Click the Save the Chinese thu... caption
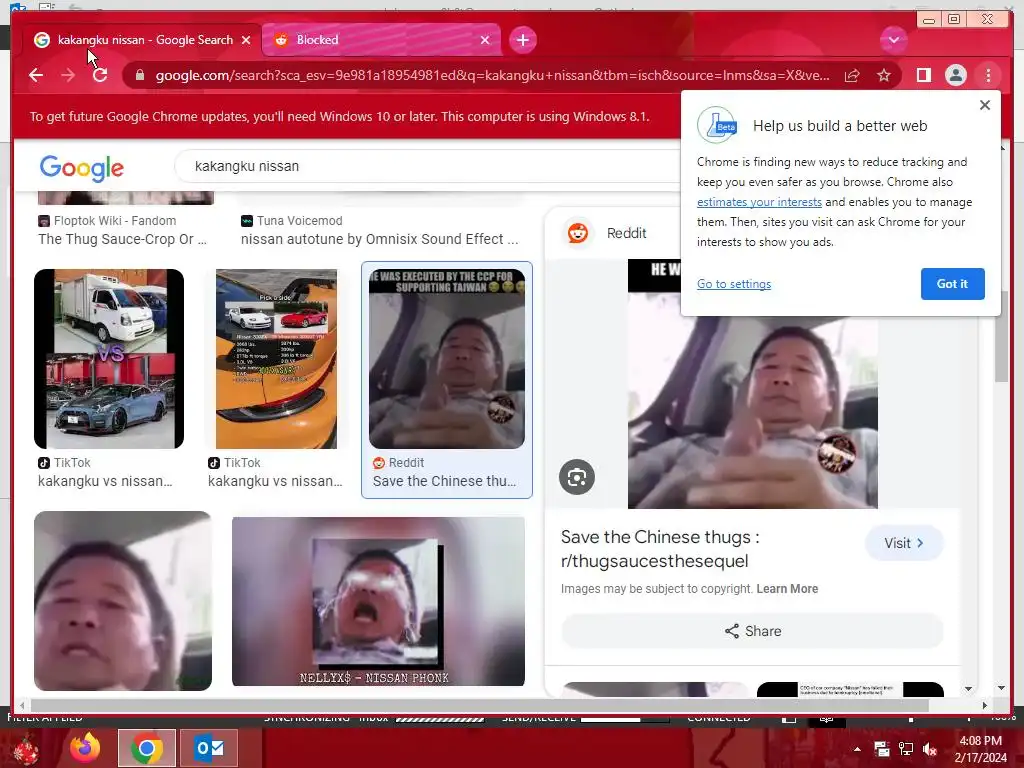 pos(444,481)
